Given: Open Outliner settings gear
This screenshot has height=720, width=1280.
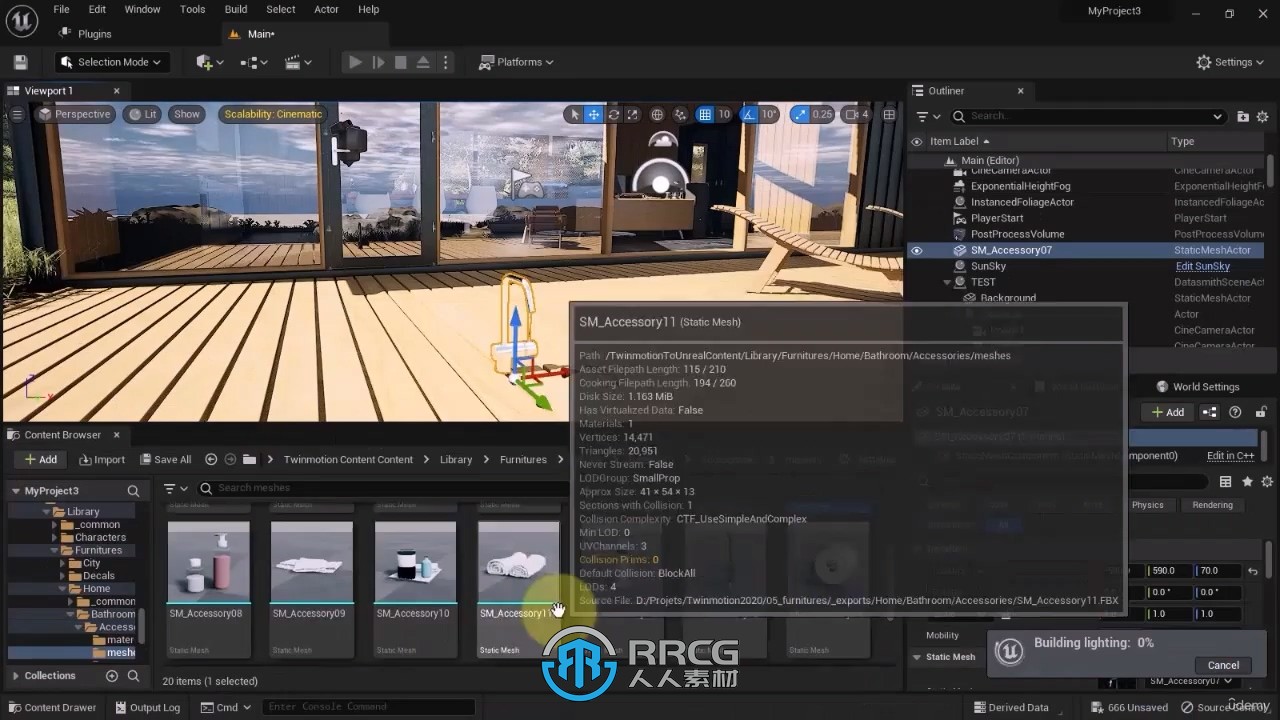Looking at the screenshot, I should tap(1262, 116).
